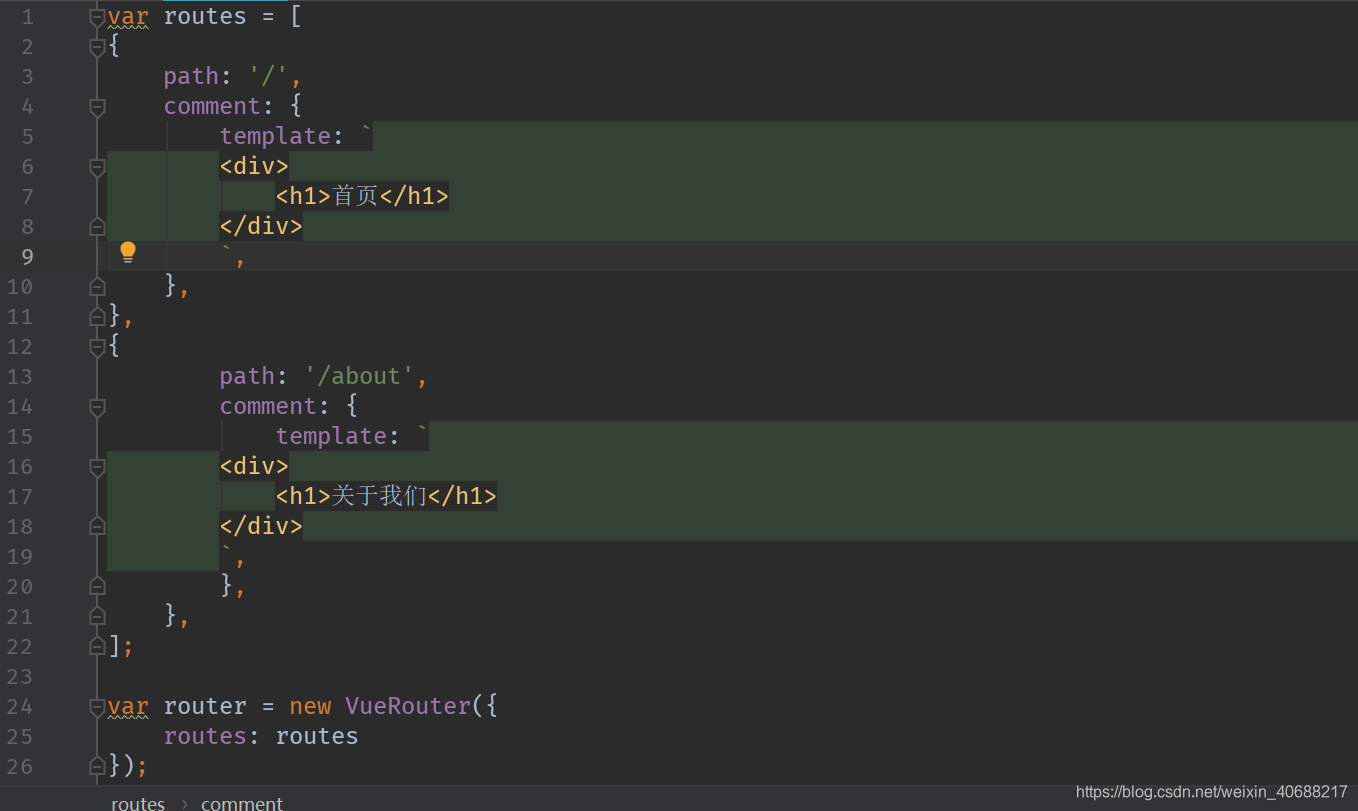Click the '/about' string on line 13
This screenshot has height=811, width=1358.
(x=359, y=377)
